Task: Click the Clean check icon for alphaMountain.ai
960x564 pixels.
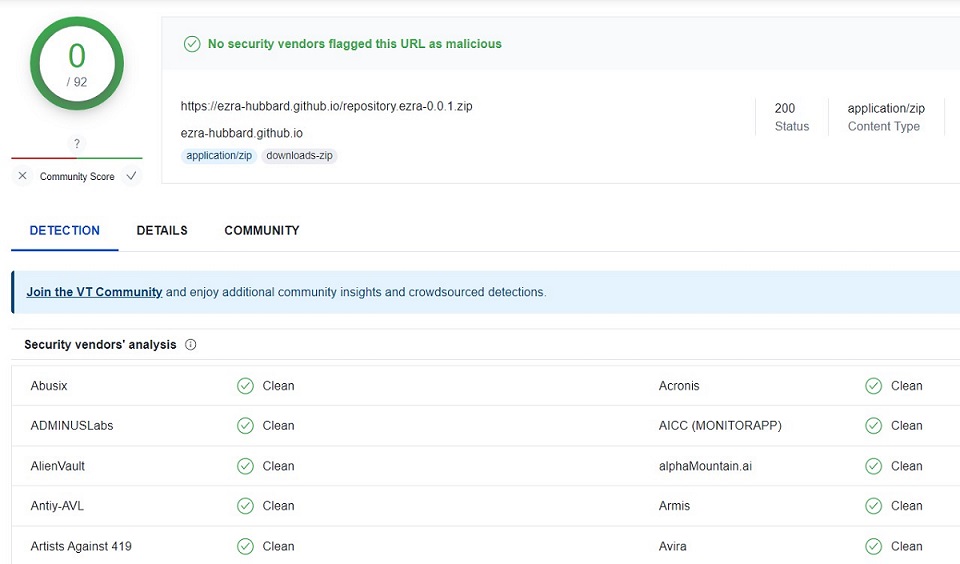Action: (x=874, y=466)
